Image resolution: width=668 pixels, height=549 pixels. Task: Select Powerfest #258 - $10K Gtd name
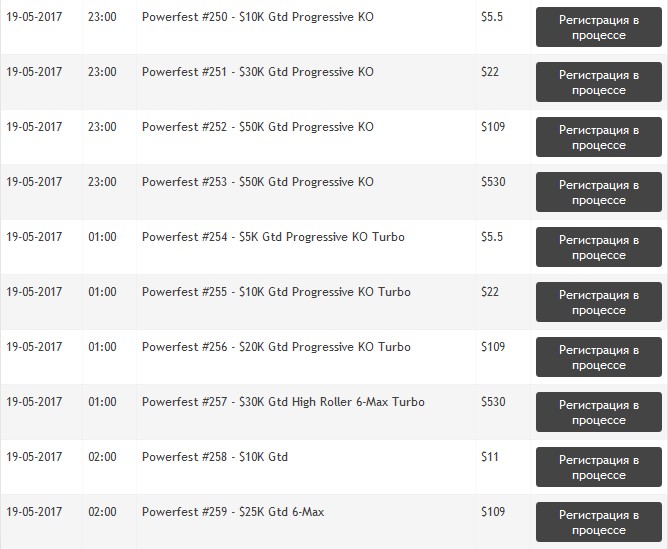[x=215, y=457]
